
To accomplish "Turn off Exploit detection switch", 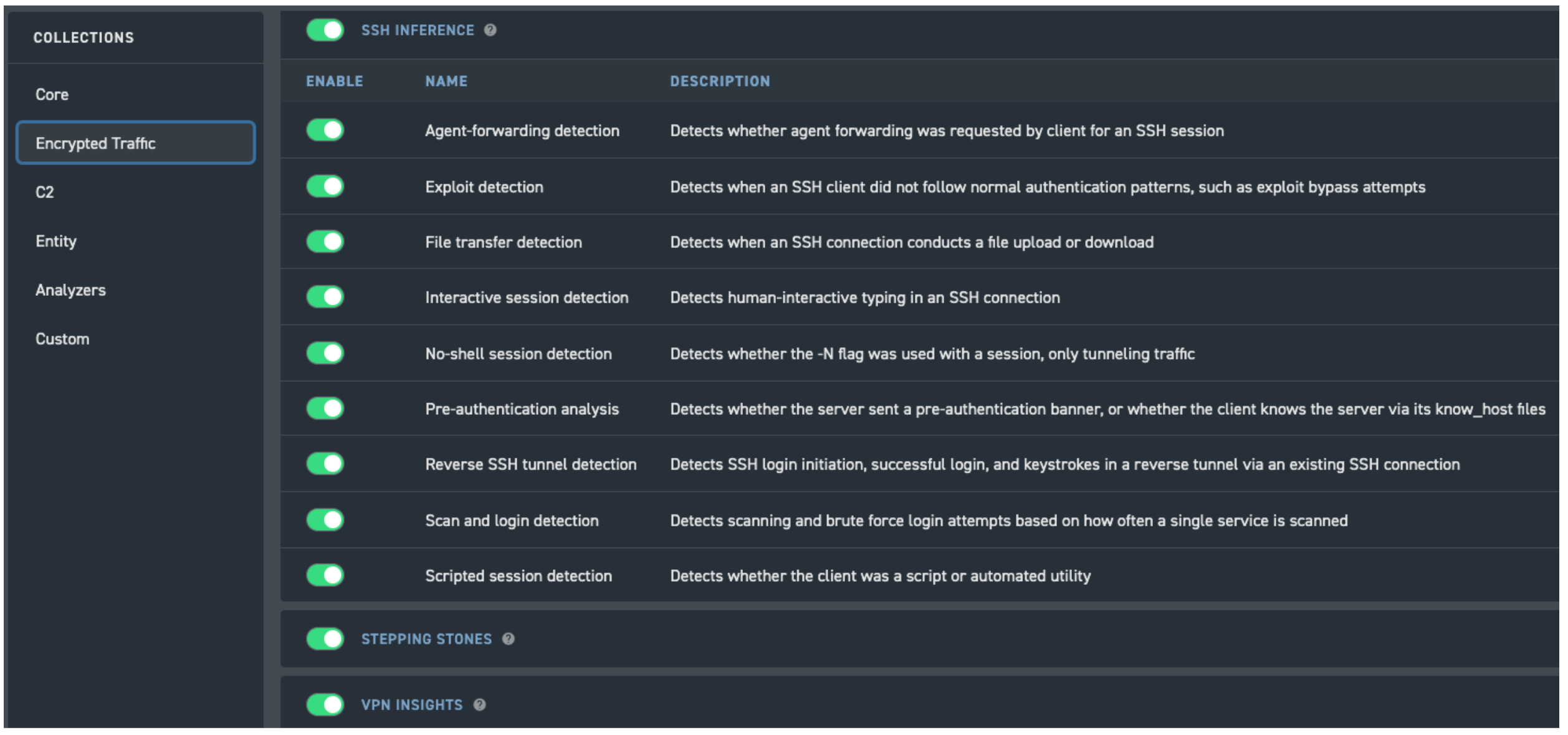I will (x=325, y=186).
